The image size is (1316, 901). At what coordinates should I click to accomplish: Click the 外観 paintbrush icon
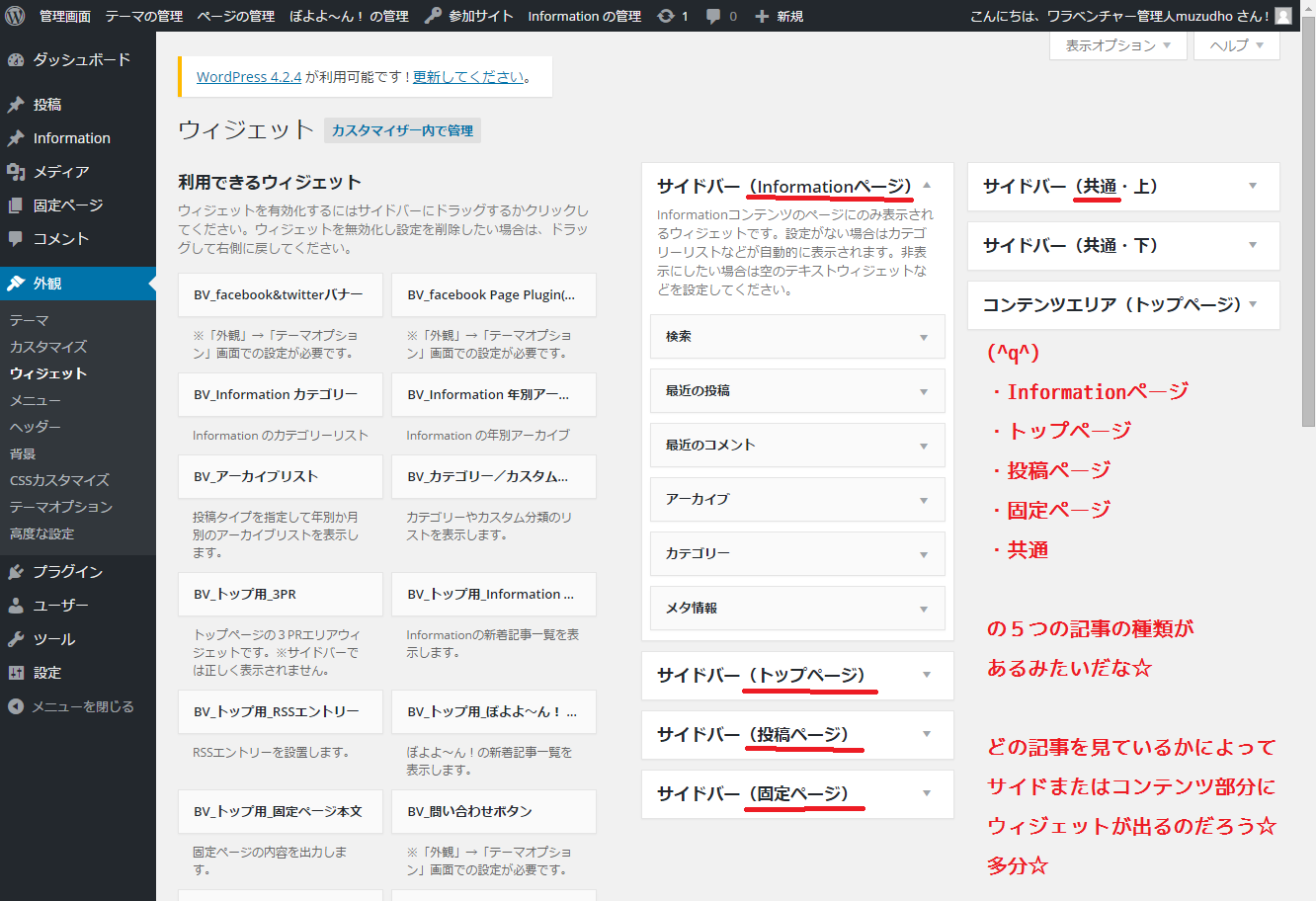click(x=16, y=284)
